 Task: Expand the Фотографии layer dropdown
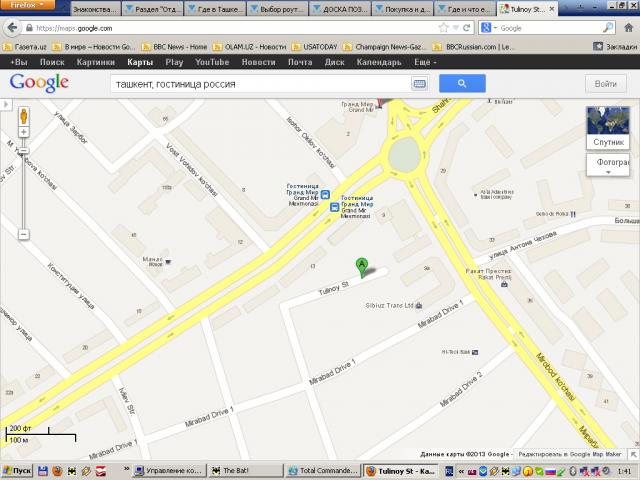pos(608,171)
